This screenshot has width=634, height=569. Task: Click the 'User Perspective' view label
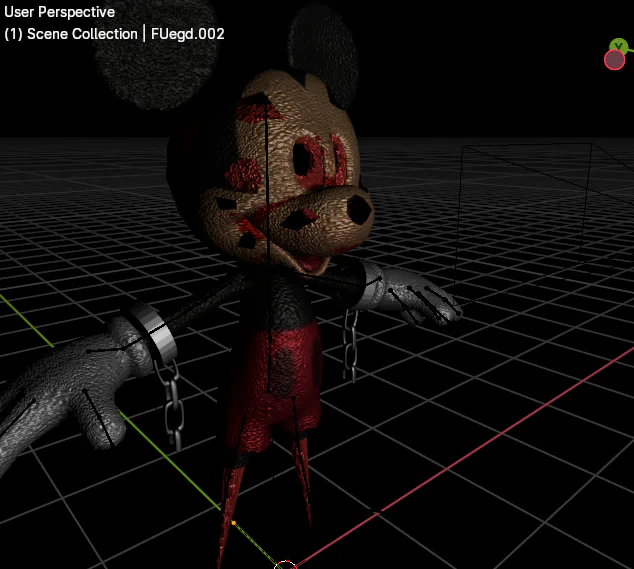[59, 12]
